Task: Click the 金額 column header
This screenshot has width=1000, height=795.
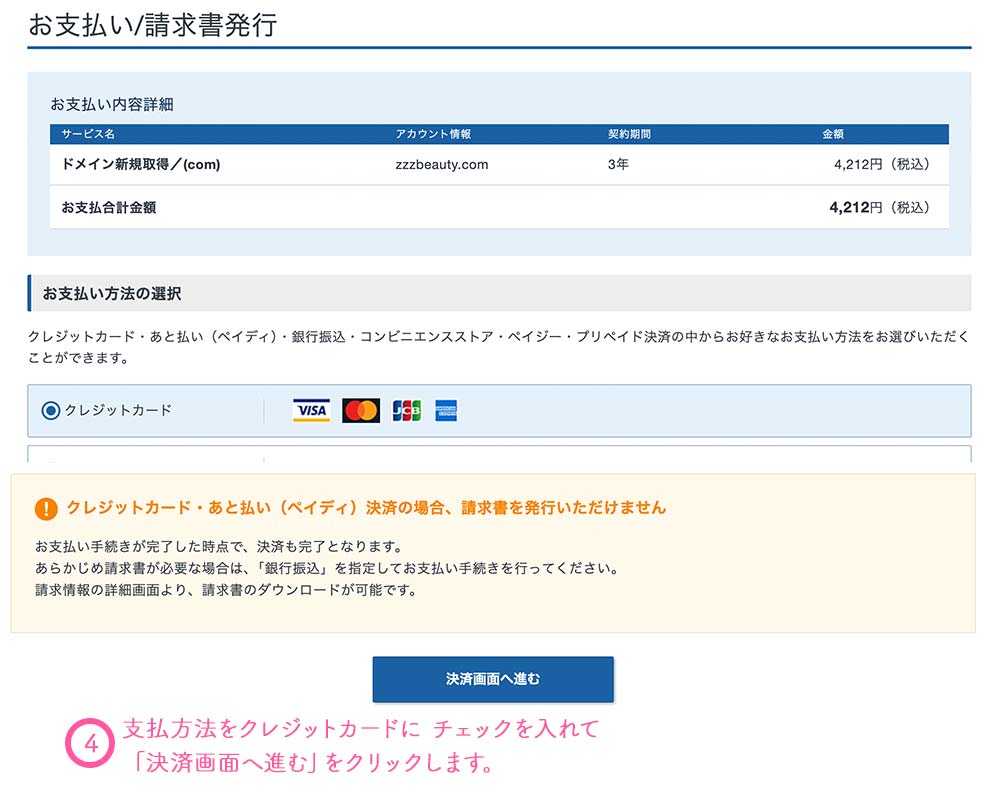Action: (x=833, y=134)
